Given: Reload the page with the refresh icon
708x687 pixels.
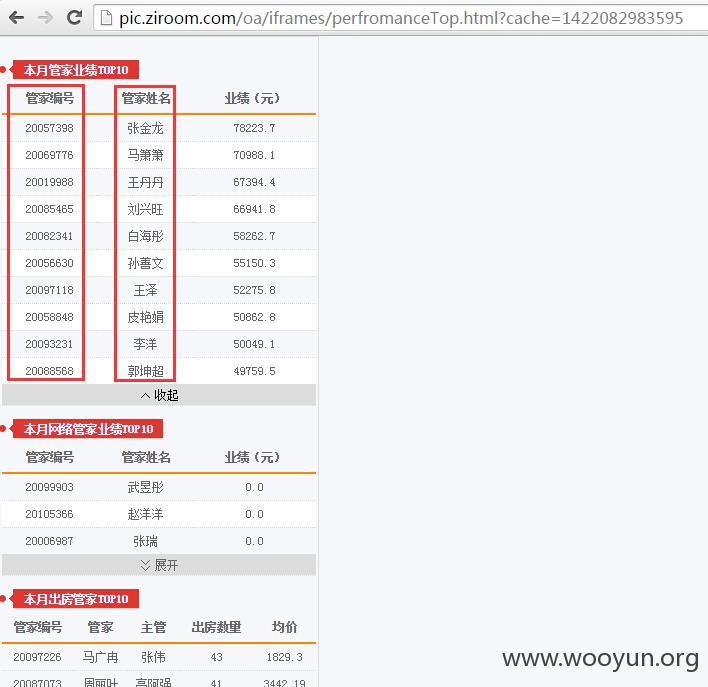Looking at the screenshot, I should coord(75,18).
